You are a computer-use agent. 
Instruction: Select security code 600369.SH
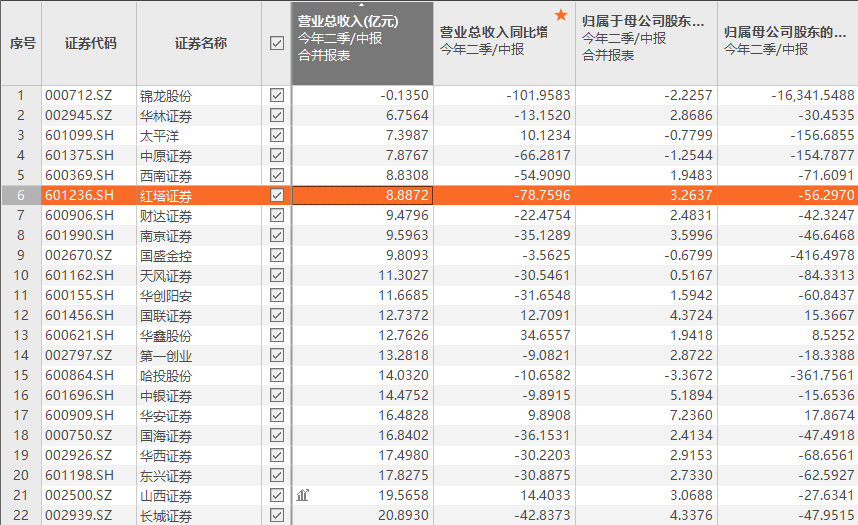79,175
